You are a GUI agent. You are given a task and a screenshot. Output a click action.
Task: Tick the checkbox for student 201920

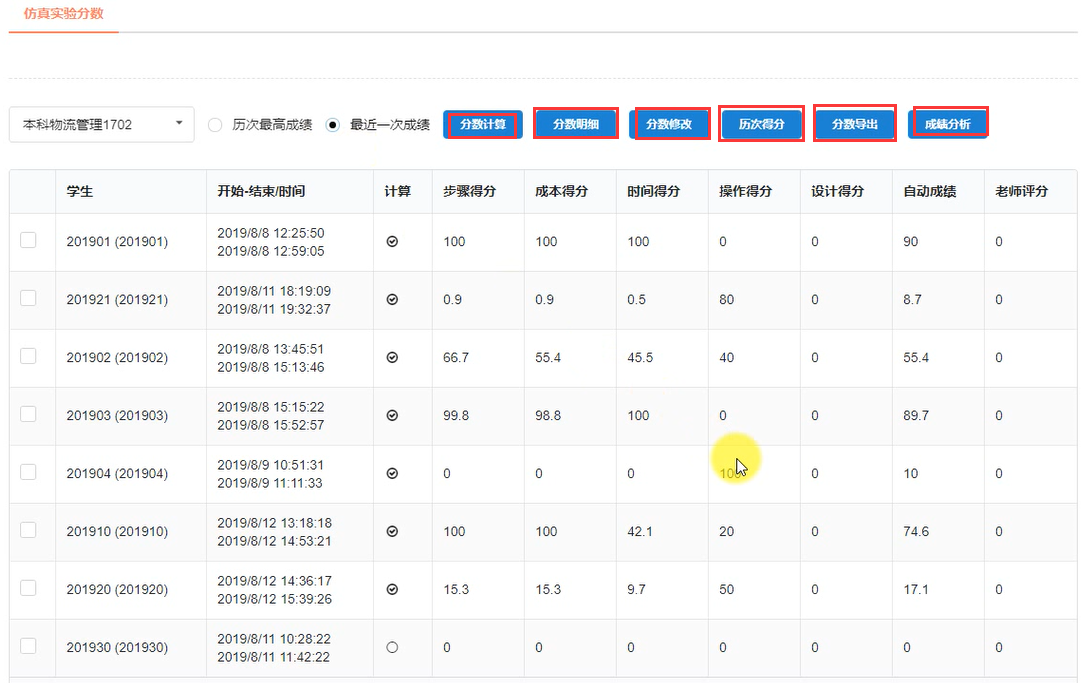tap(28, 589)
